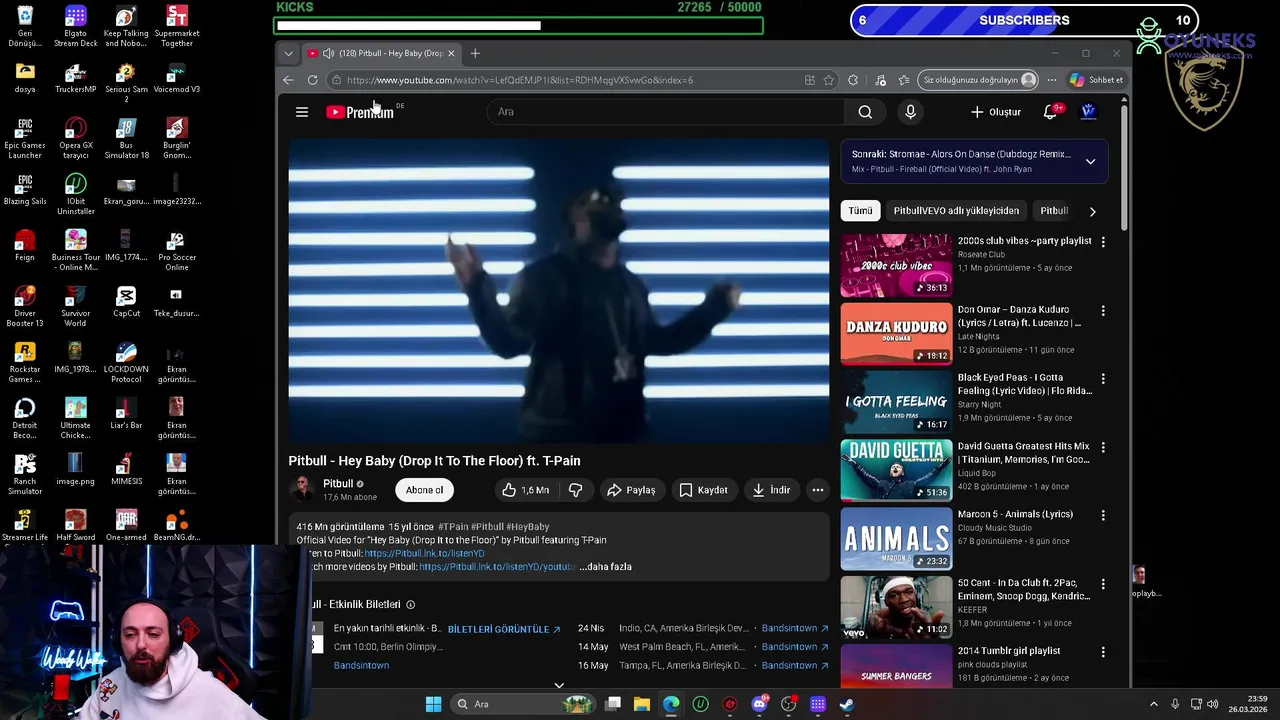Like the Pitbull video (1,6 Mn)
Viewport: 1280px width, 720px height.
(525, 490)
